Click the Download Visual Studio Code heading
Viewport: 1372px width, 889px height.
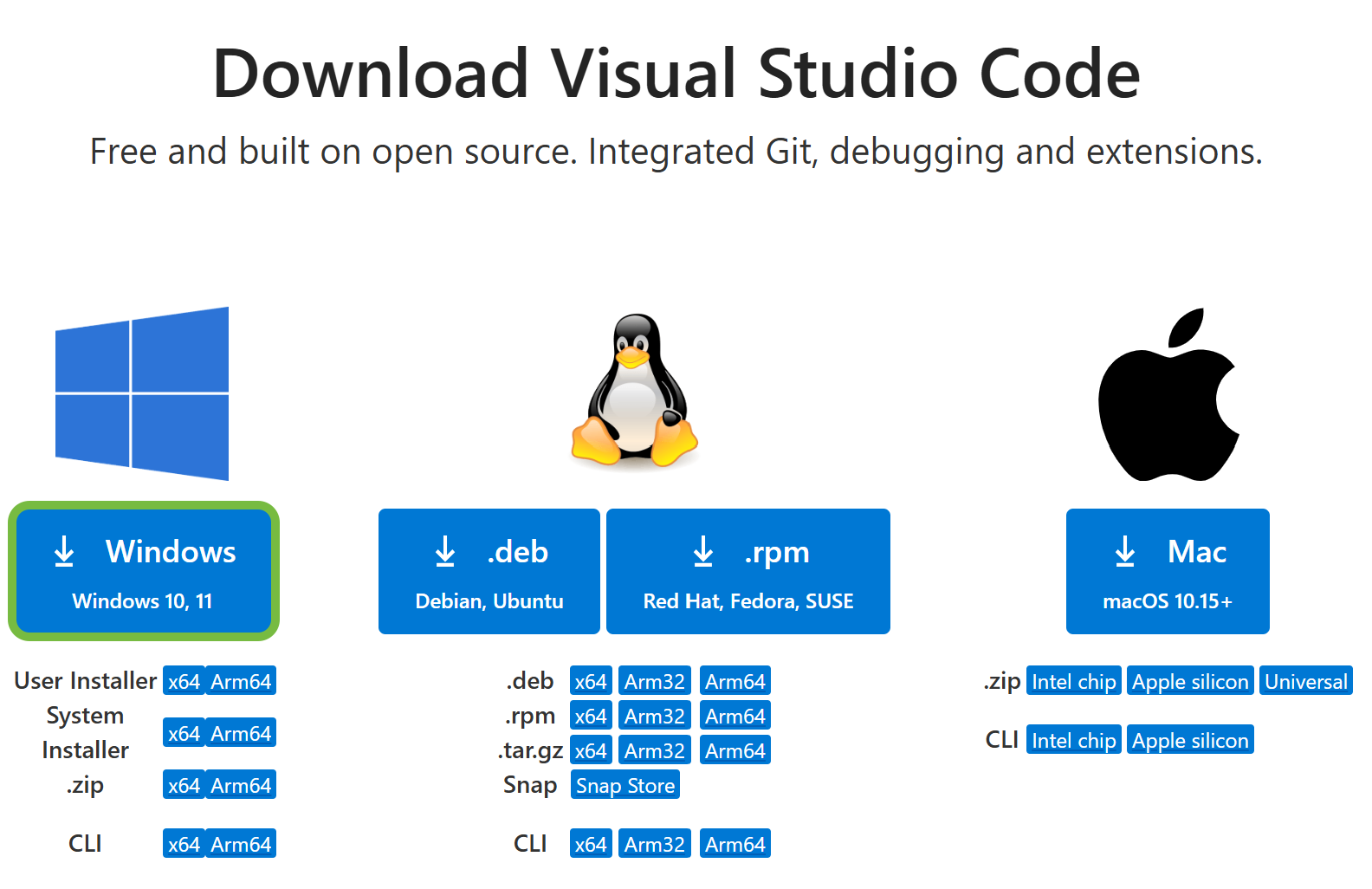pos(676,74)
